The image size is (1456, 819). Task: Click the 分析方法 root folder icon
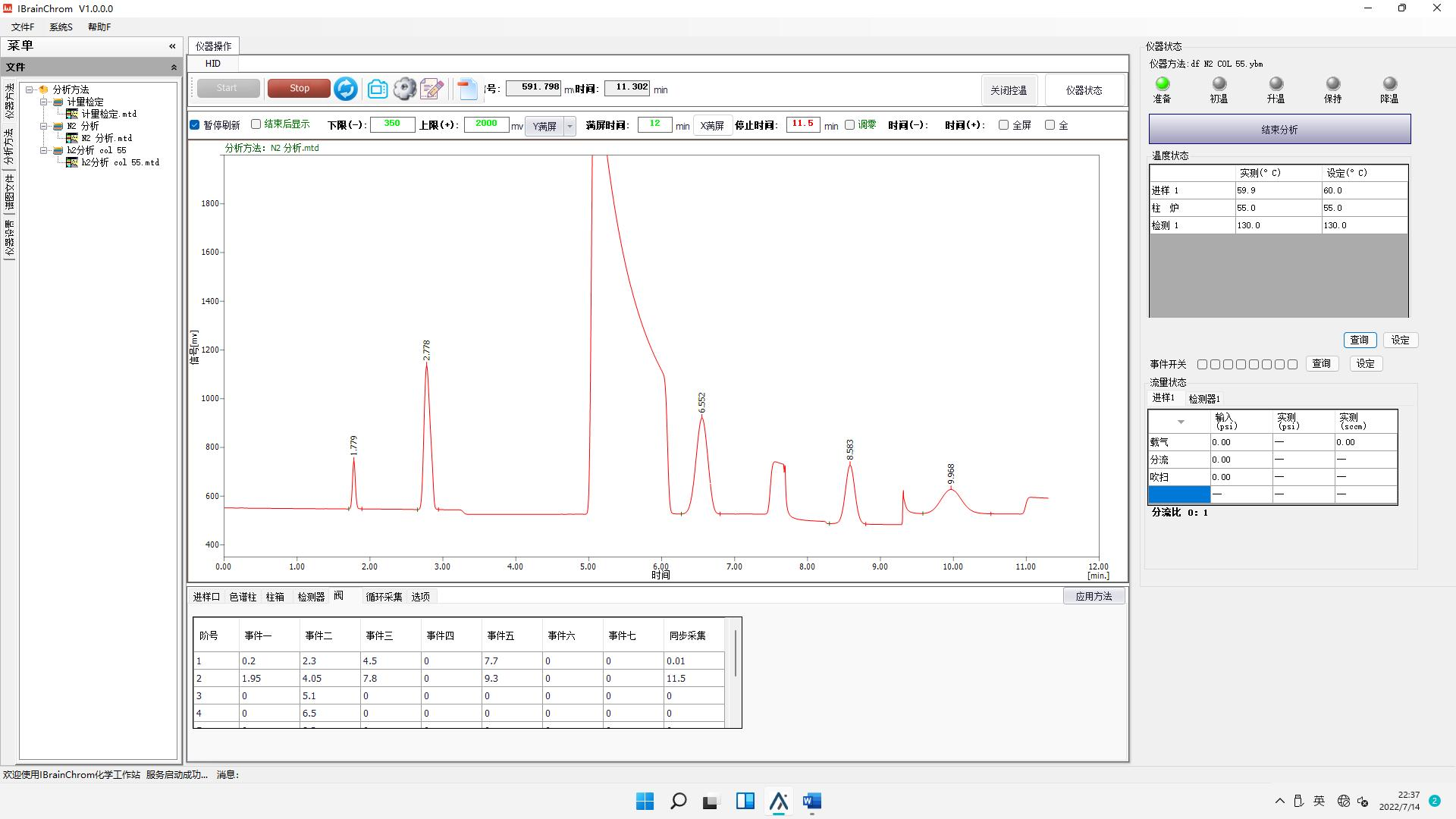tap(44, 89)
